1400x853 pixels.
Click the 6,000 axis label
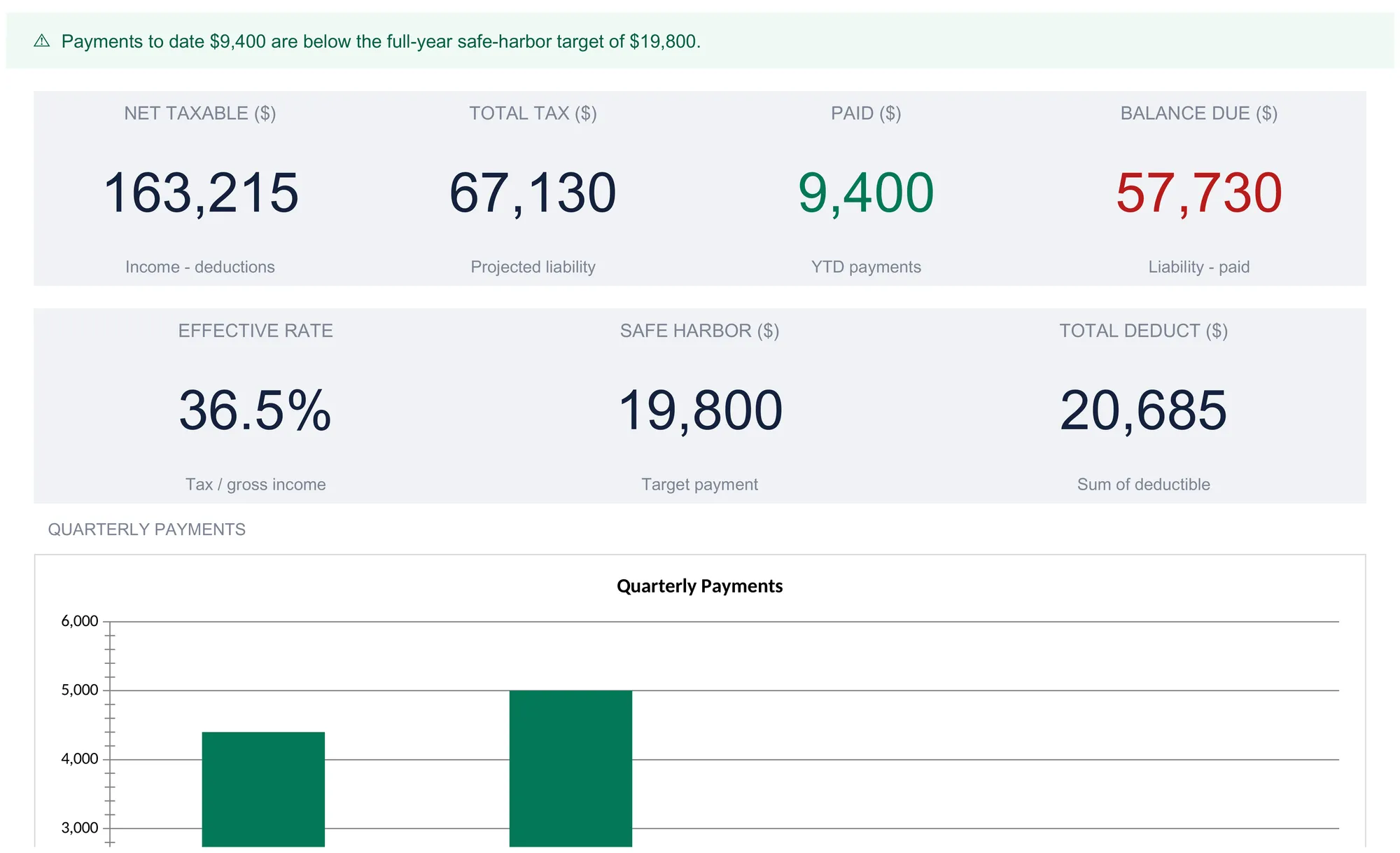(80, 621)
